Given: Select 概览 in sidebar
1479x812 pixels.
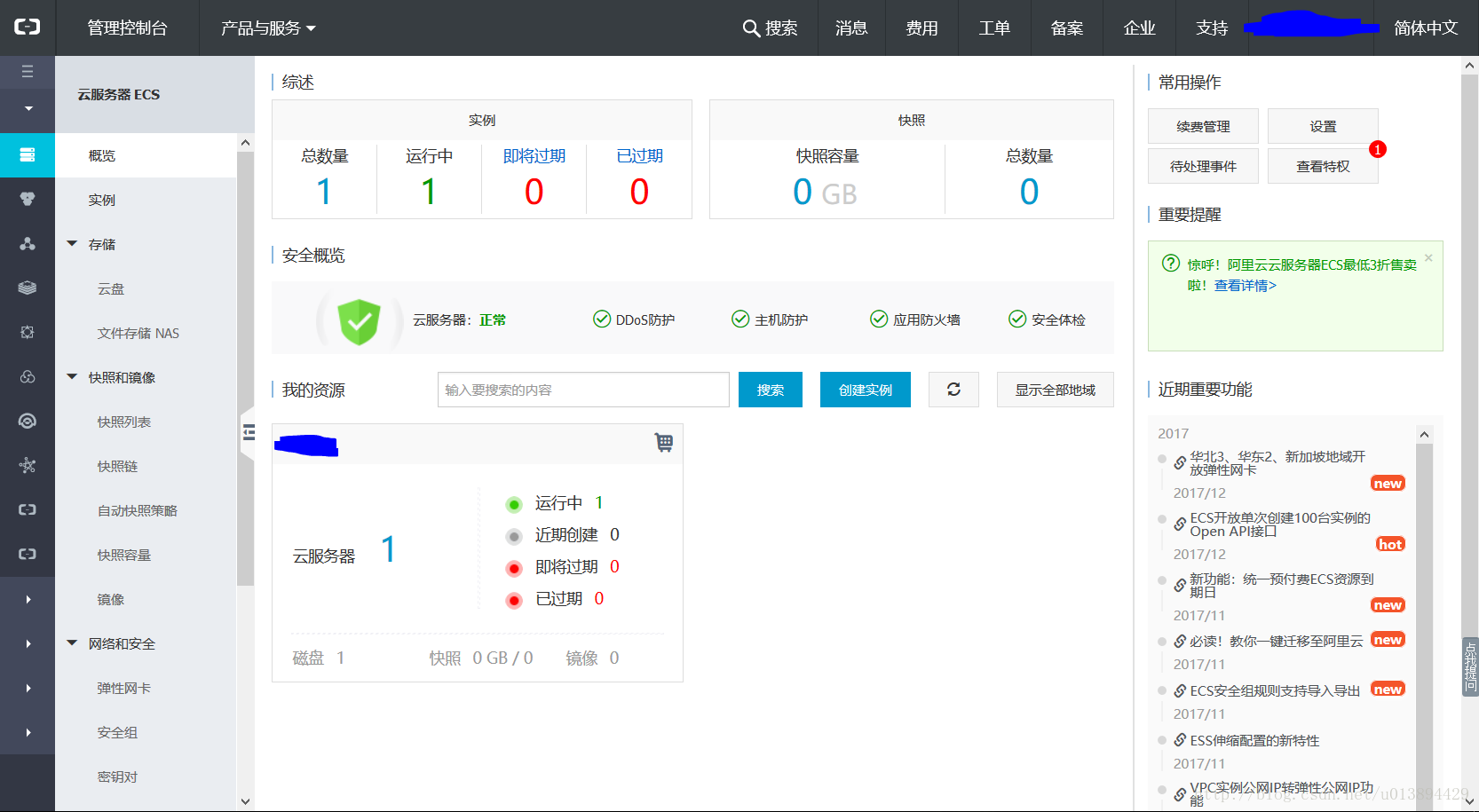Looking at the screenshot, I should coord(146,155).
